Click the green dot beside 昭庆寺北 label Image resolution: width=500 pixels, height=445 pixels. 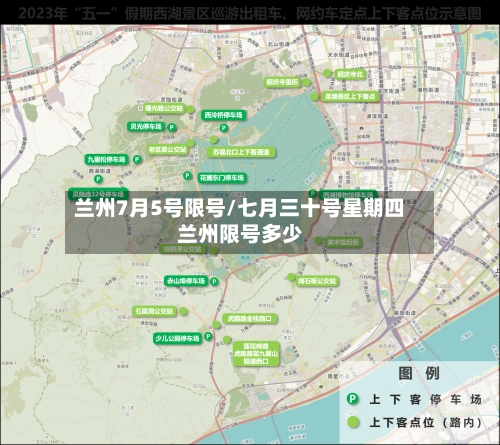point(327,73)
